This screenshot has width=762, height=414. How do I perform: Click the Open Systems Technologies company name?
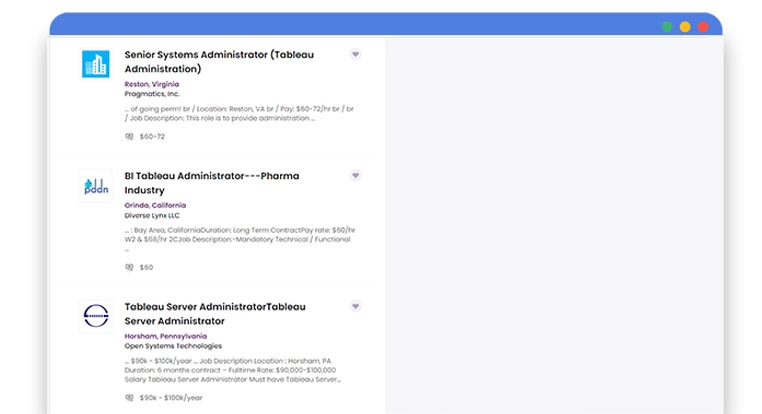pos(172,346)
